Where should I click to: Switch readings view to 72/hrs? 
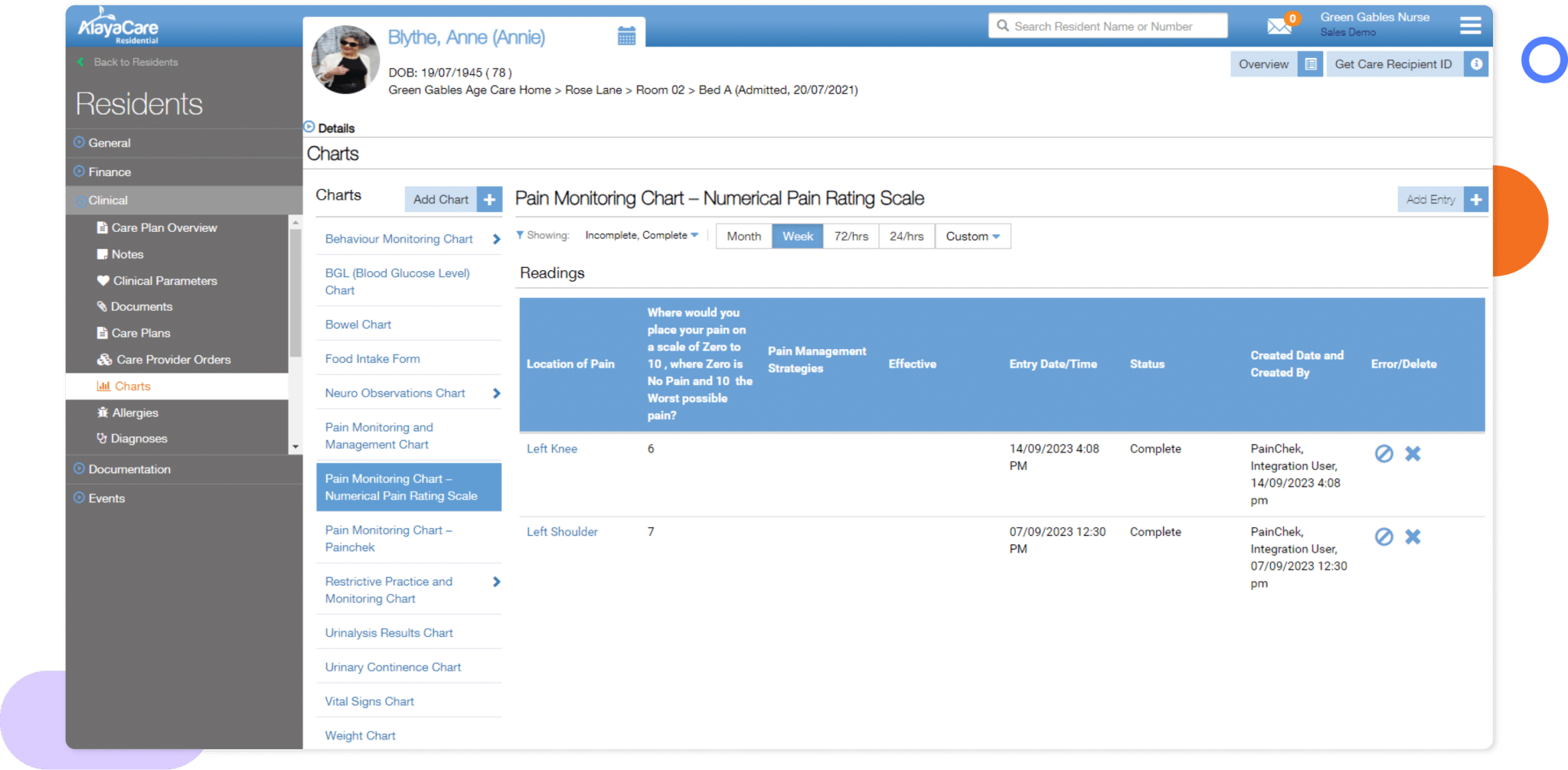click(x=851, y=237)
